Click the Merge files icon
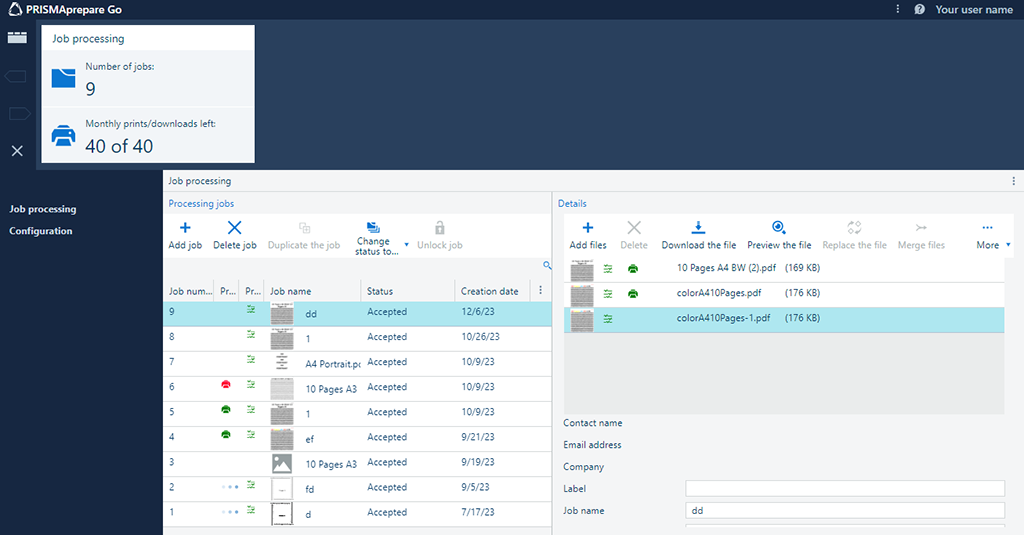This screenshot has width=1024, height=535. click(921, 227)
